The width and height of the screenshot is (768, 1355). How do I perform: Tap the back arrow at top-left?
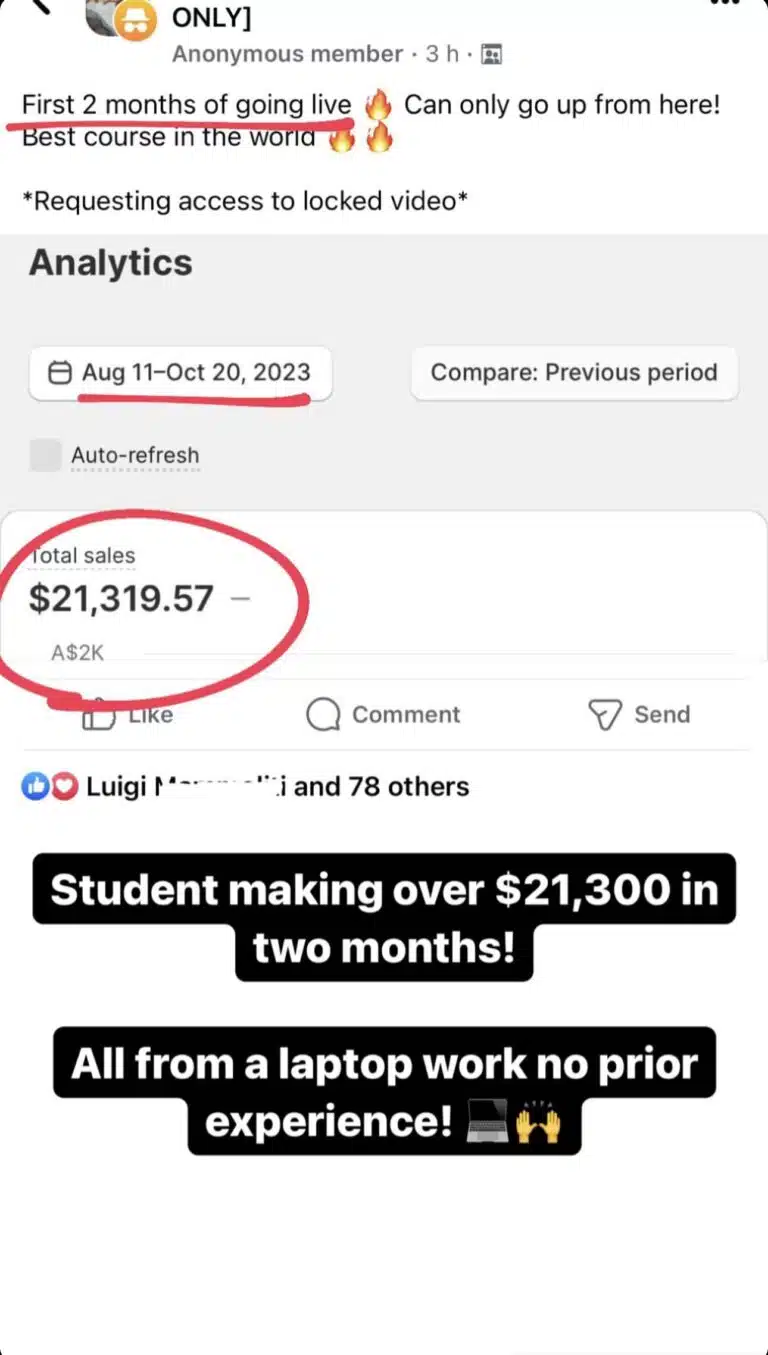(x=38, y=6)
